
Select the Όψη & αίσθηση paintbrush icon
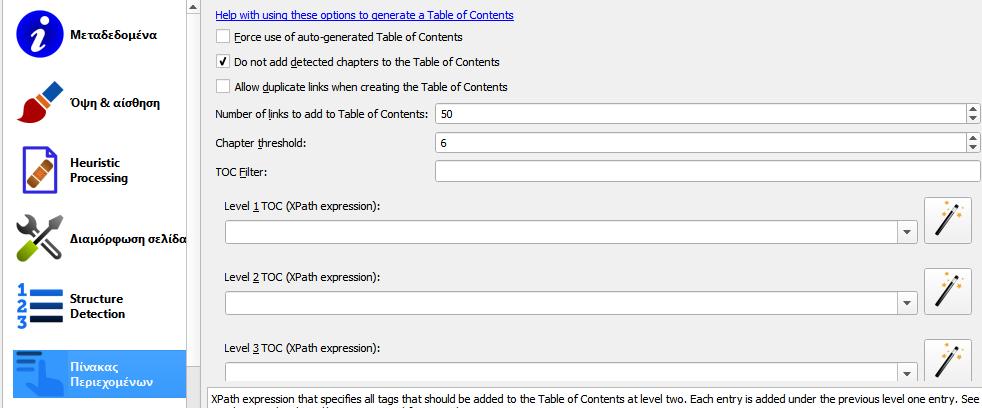click(x=39, y=102)
